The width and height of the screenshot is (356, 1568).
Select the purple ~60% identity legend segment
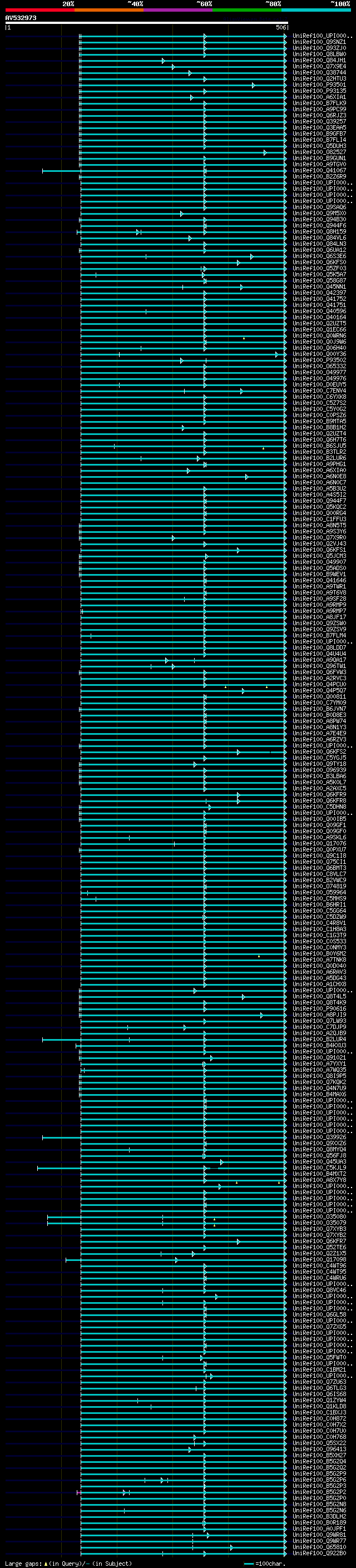177,10
